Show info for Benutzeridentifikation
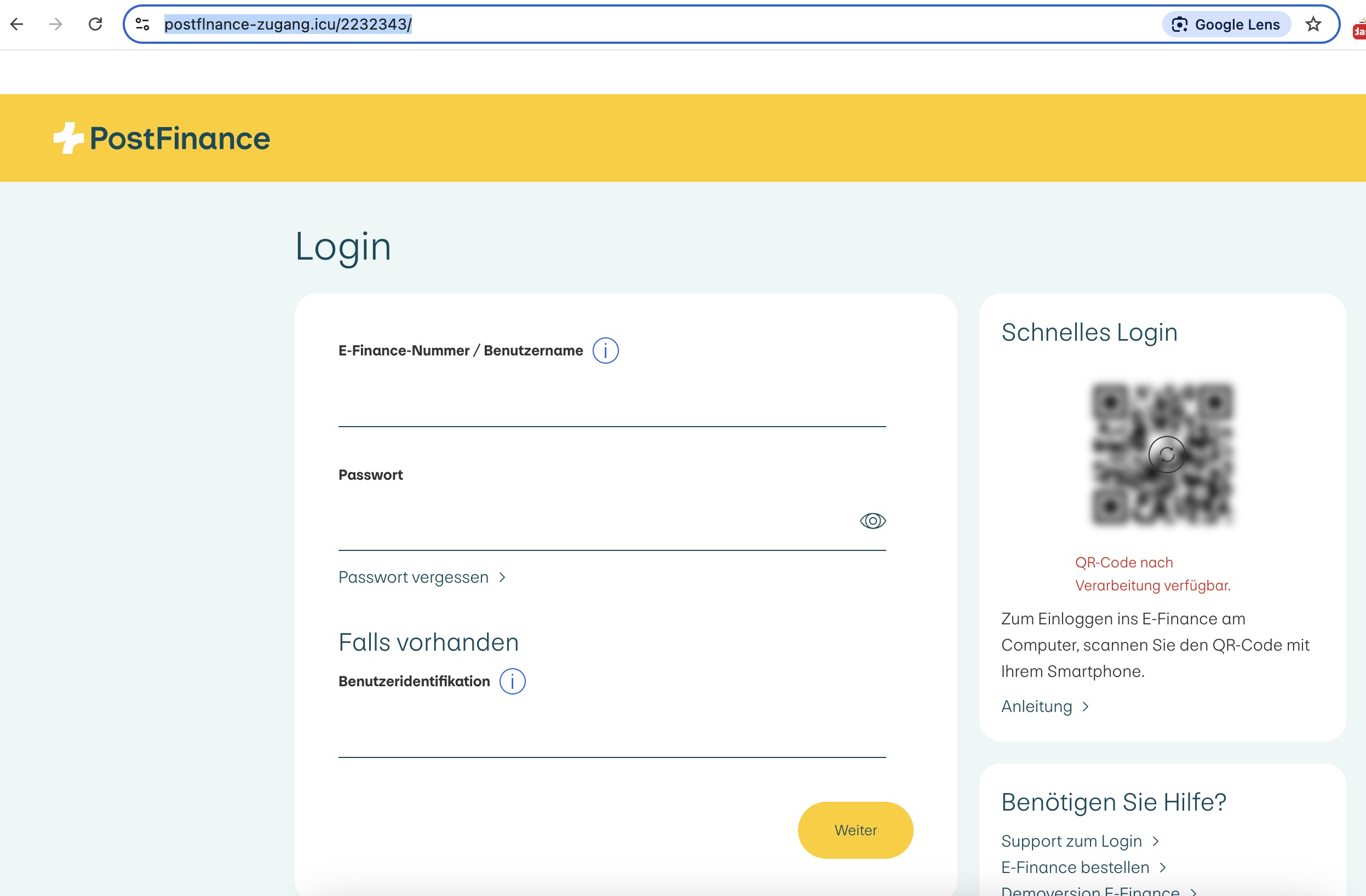This screenshot has height=896, width=1366. (513, 681)
